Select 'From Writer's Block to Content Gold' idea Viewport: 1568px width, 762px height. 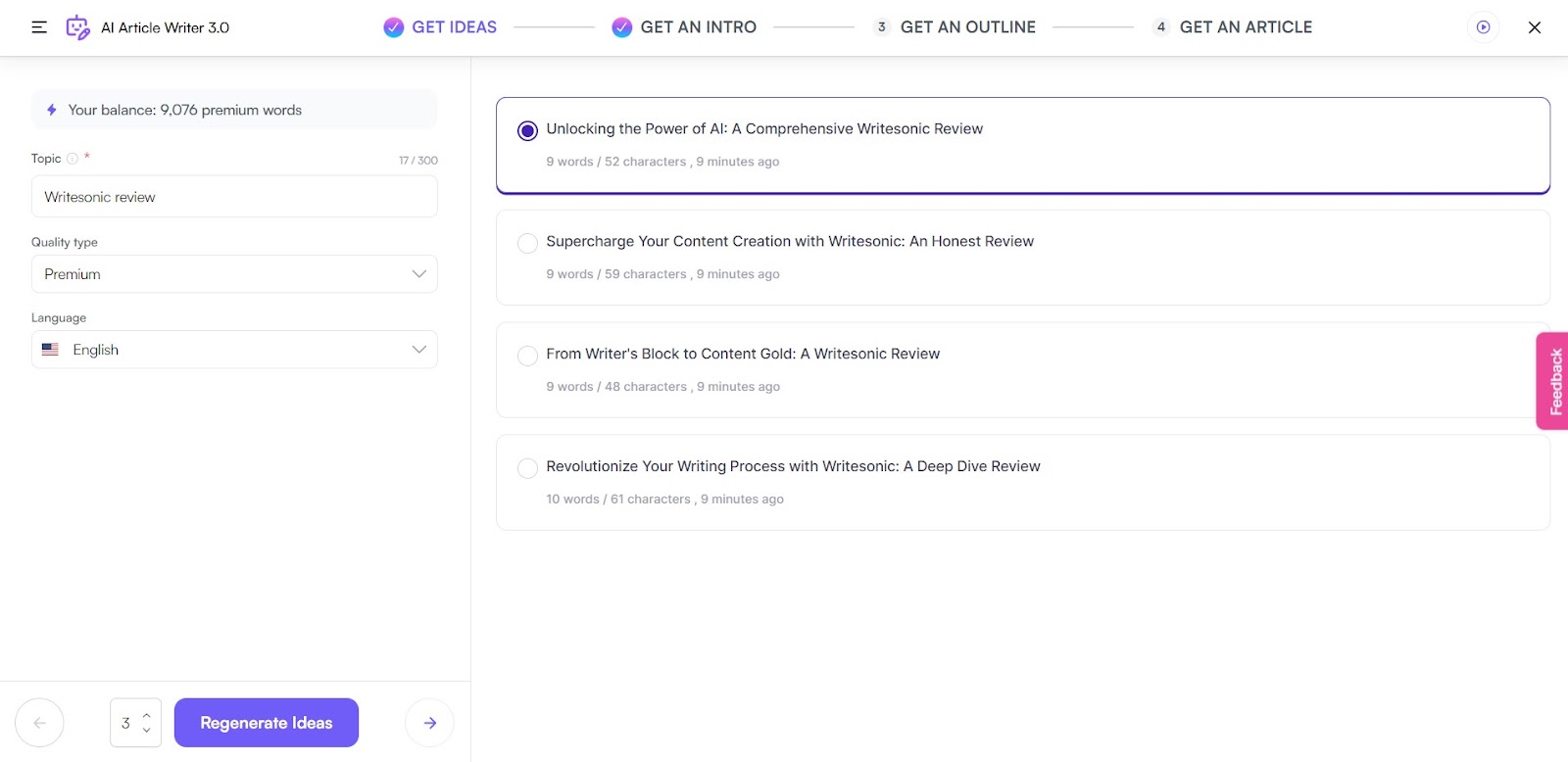coord(527,356)
